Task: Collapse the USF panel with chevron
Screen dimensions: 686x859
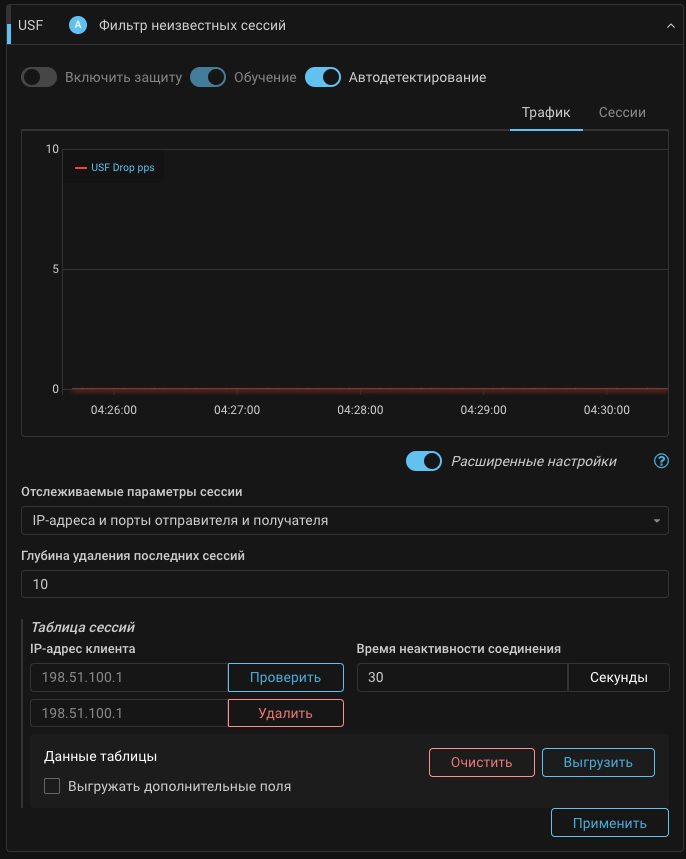Action: click(671, 26)
